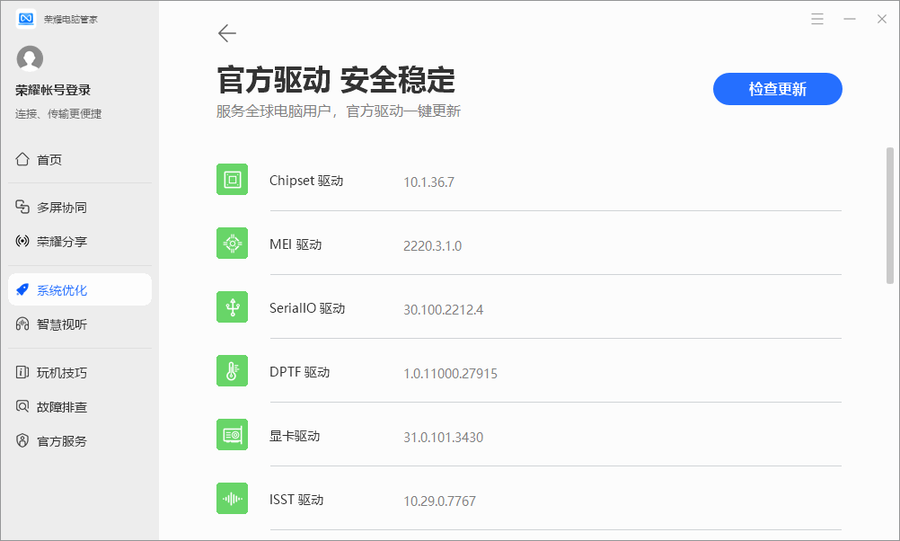Click version number 31.0.101.3430
The width and height of the screenshot is (900, 541).
(443, 437)
